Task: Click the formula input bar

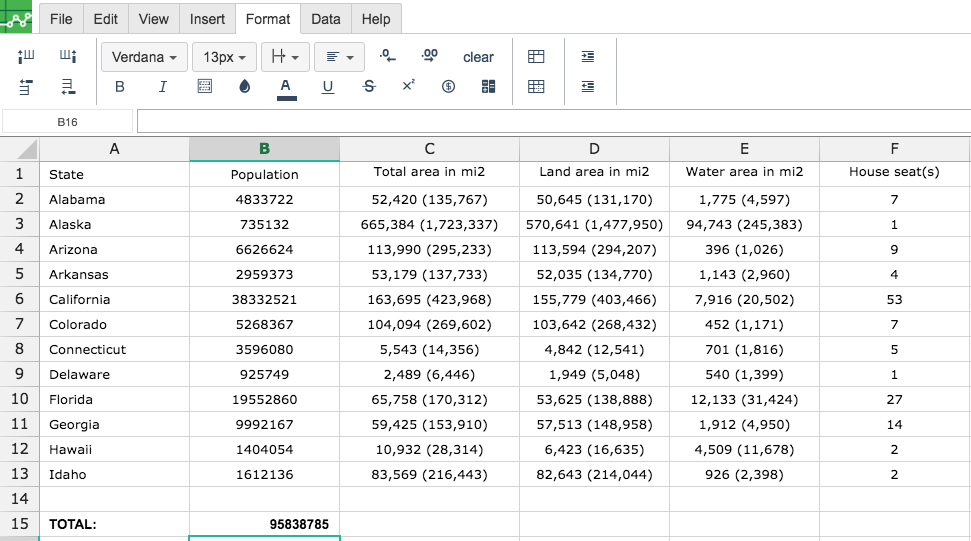Action: 554,121
